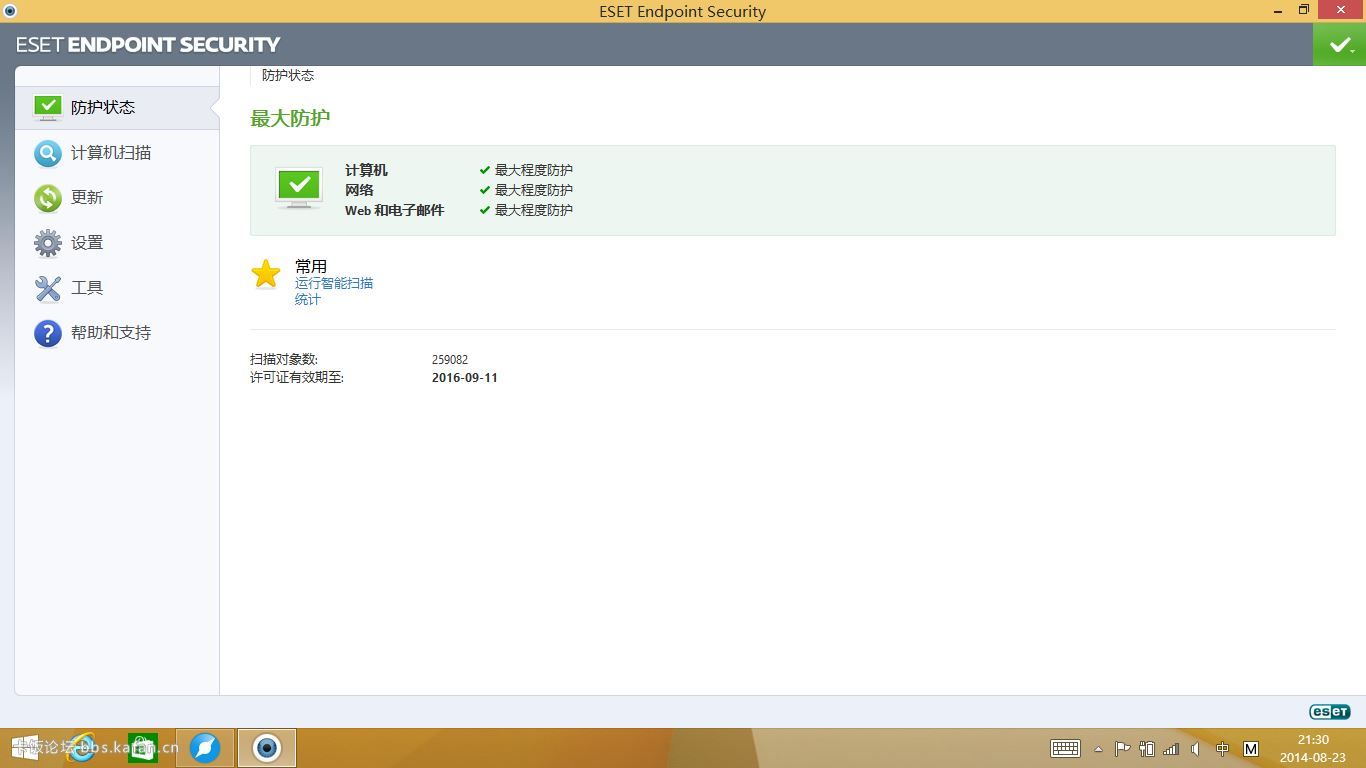
Task: Click the checkmark next to Web 和电子邮件 status
Action: 485,210
